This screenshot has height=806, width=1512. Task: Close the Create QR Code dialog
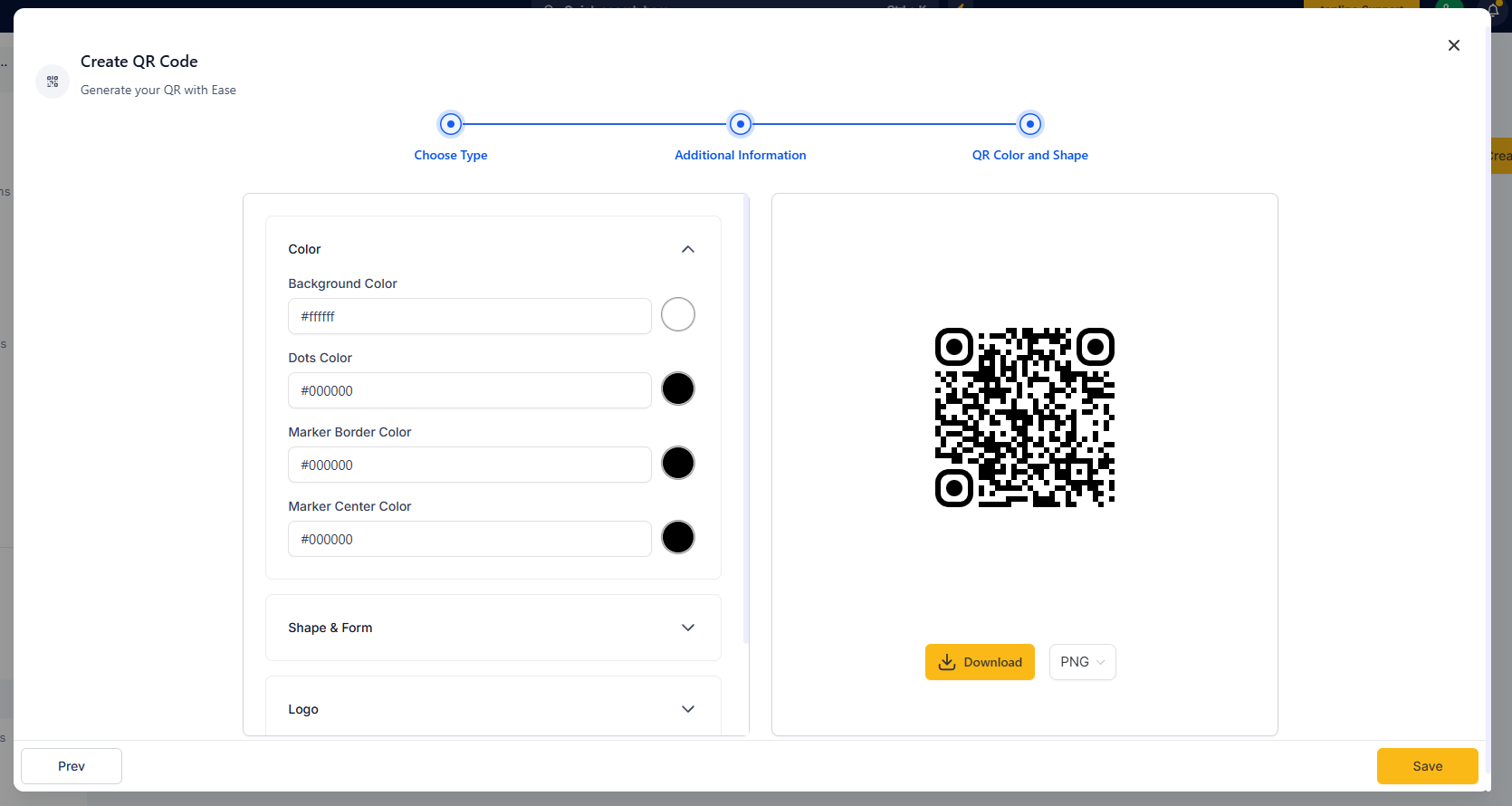(x=1454, y=45)
